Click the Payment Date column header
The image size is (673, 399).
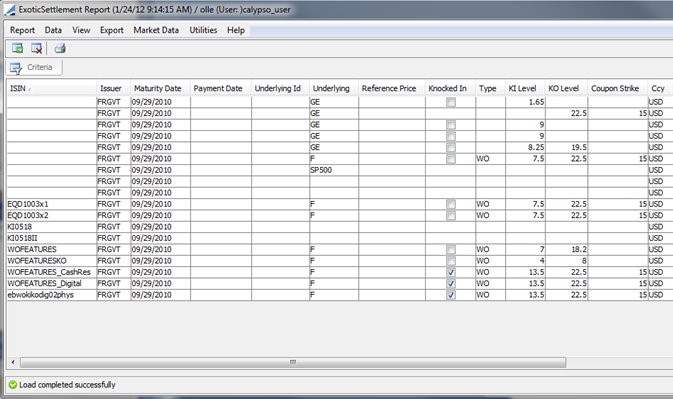click(x=220, y=88)
